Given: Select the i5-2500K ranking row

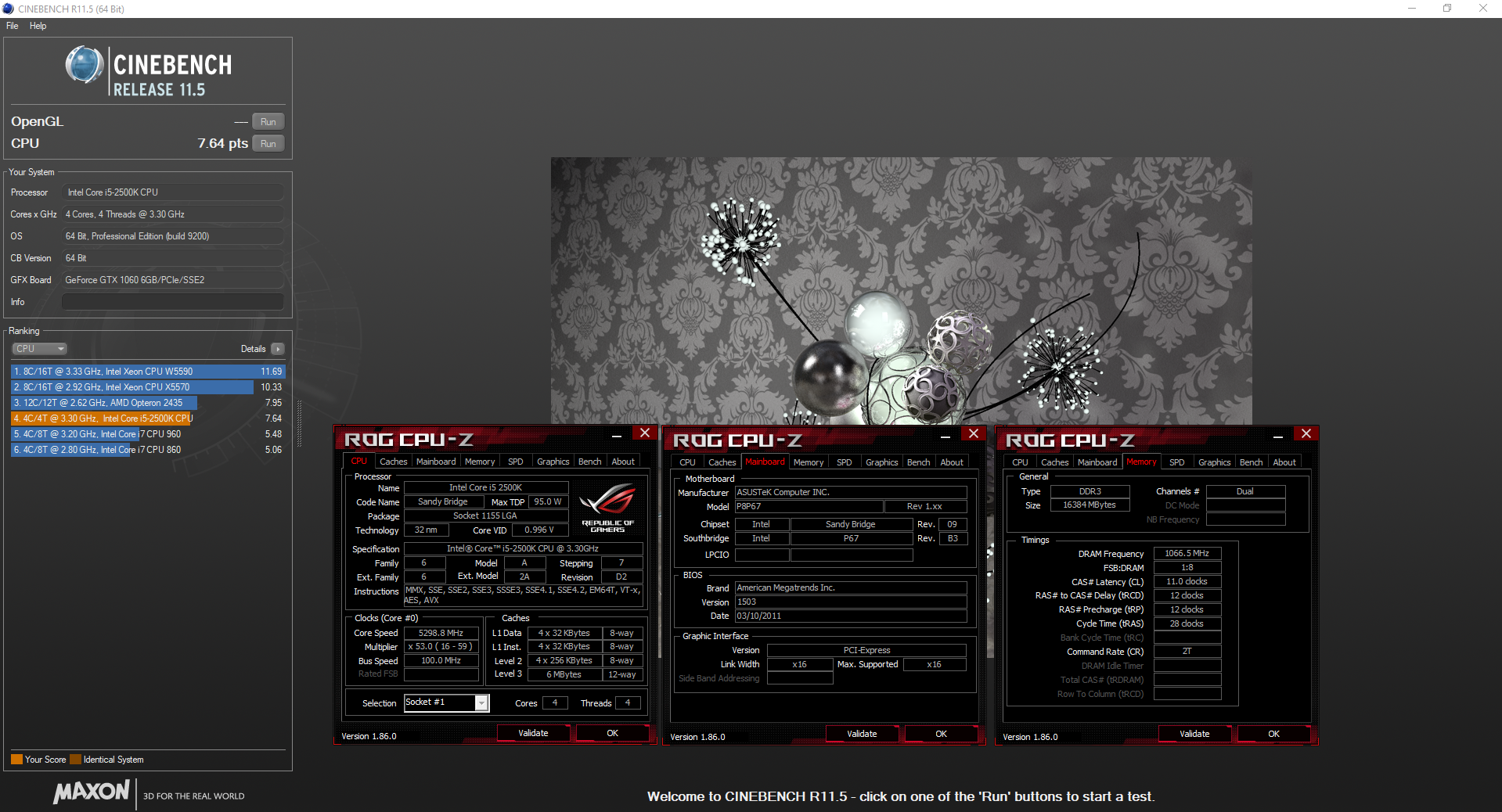Looking at the screenshot, I should coord(147,419).
